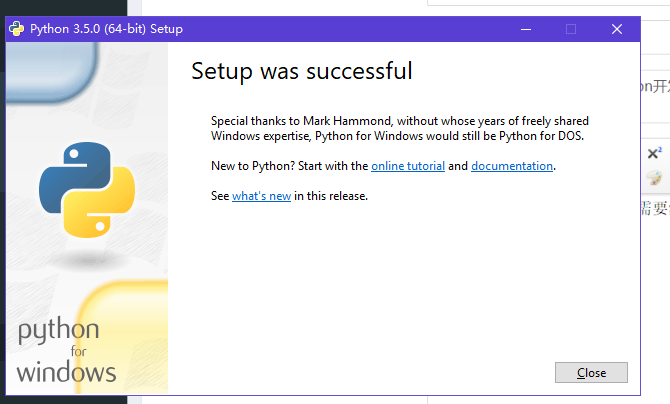This screenshot has width=670, height=404.
Task: Minimize the Python Setup window
Action: 526,29
